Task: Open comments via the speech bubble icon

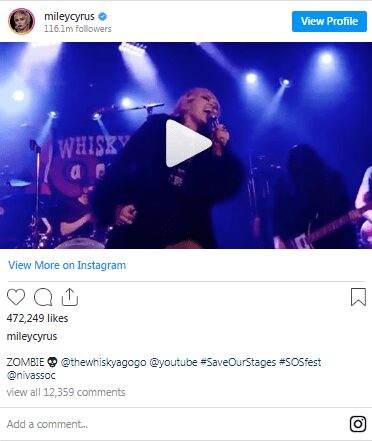Action: tap(43, 297)
